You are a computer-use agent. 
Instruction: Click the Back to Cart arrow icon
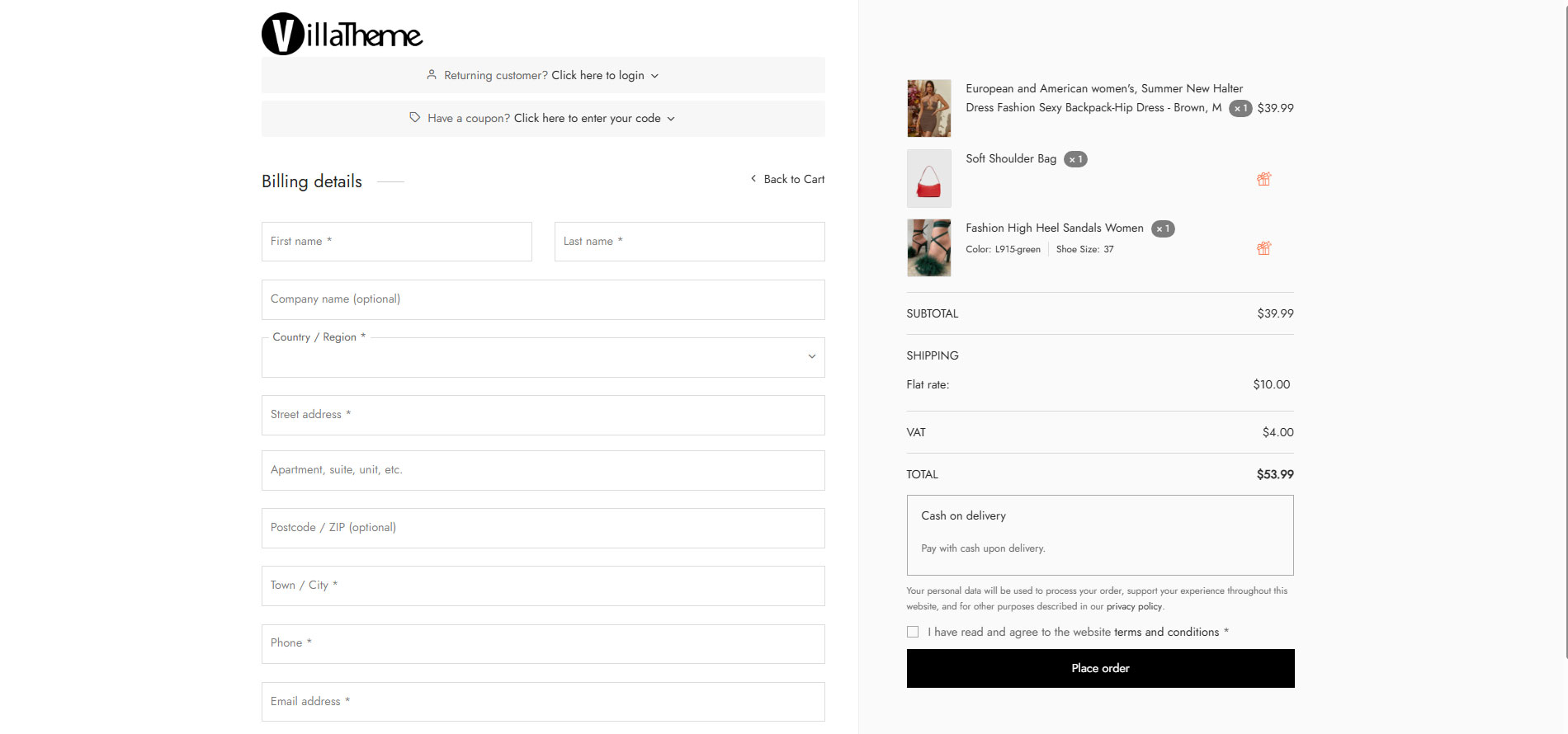pos(753,178)
